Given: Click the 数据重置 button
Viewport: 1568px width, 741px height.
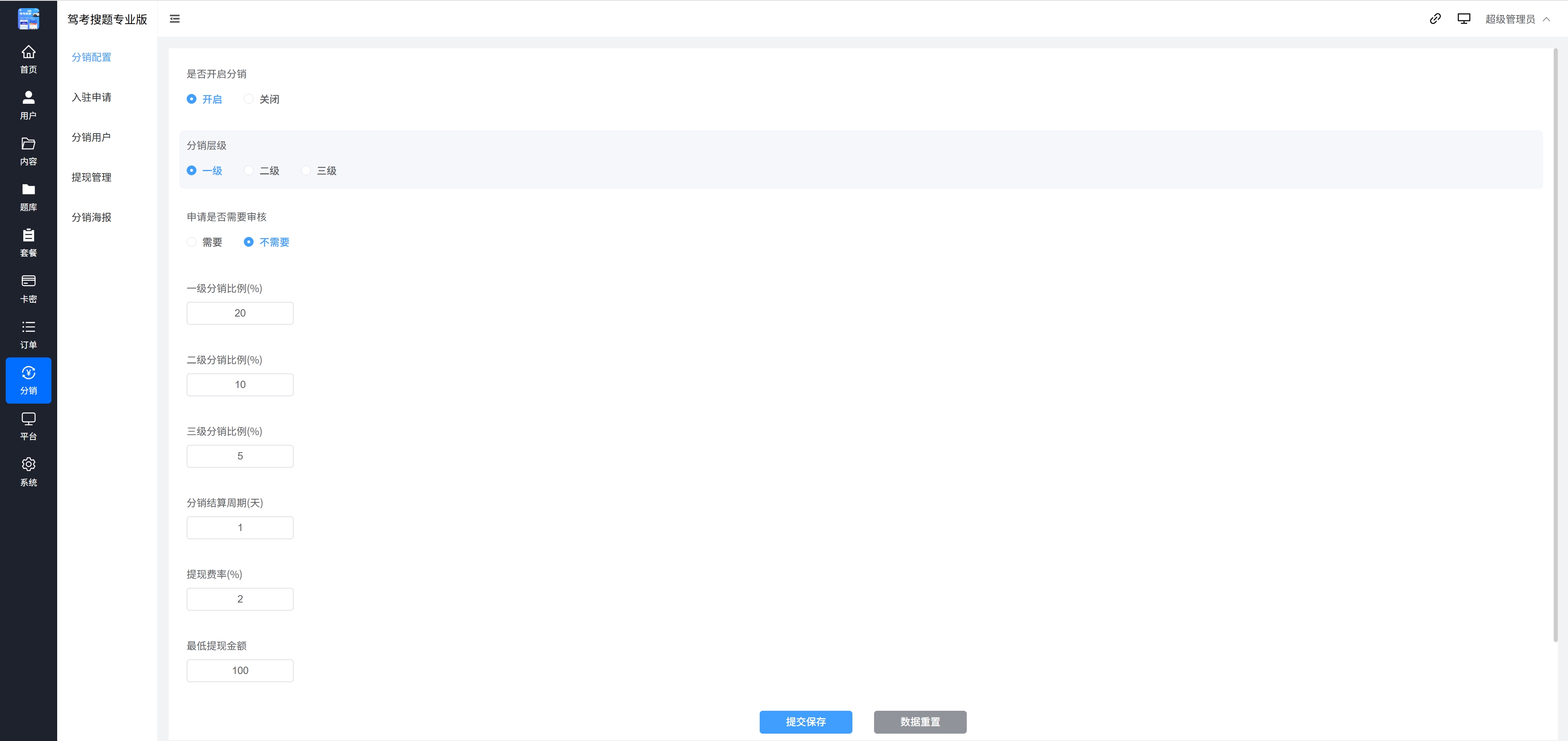Looking at the screenshot, I should coord(920,722).
